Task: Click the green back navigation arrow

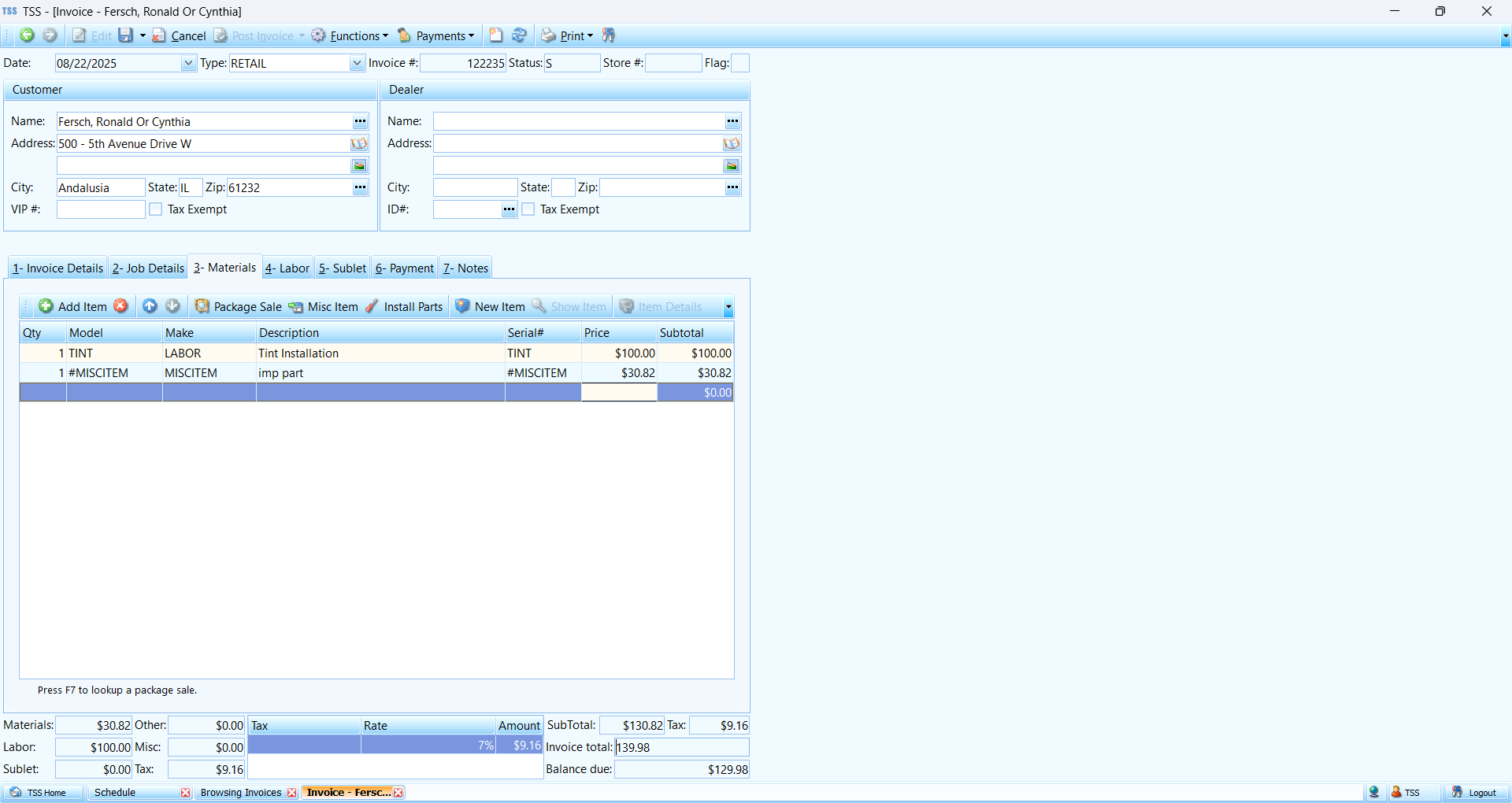Action: 27,35
